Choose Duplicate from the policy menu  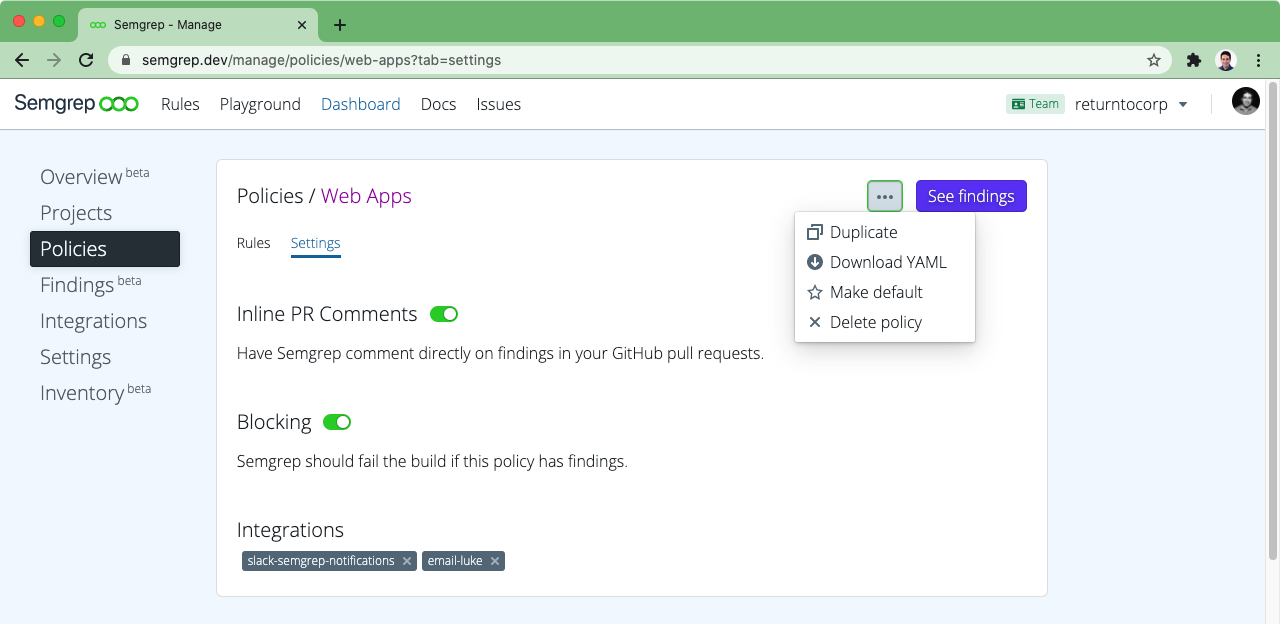(885, 232)
